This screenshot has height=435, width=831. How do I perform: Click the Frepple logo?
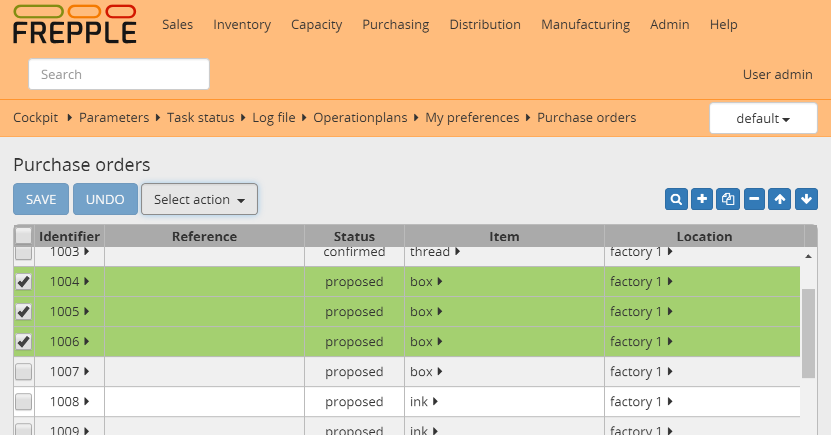(75, 25)
